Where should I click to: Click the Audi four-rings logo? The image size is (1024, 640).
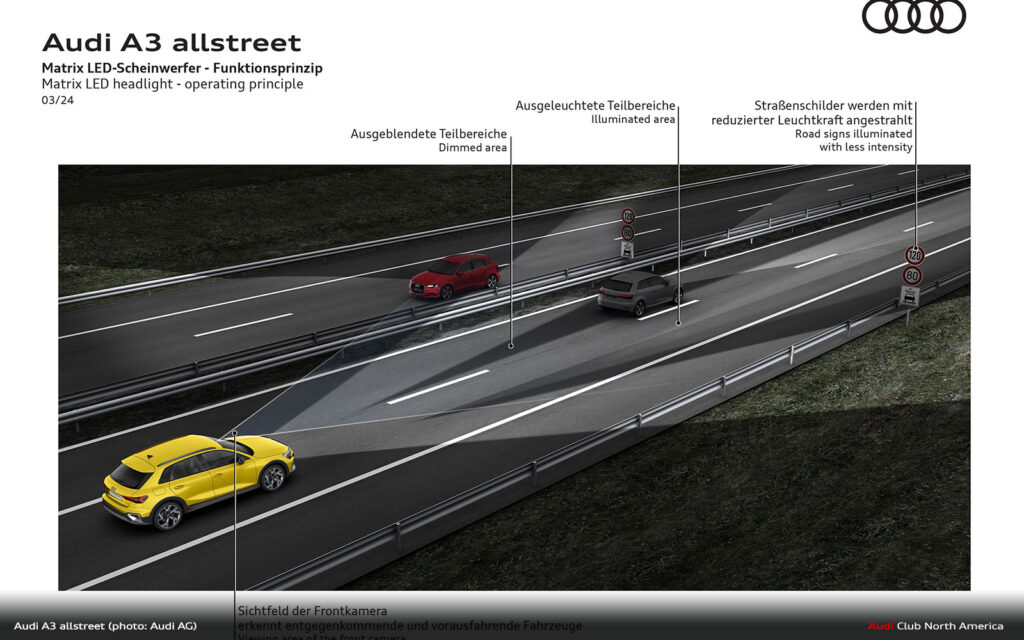tap(913, 17)
